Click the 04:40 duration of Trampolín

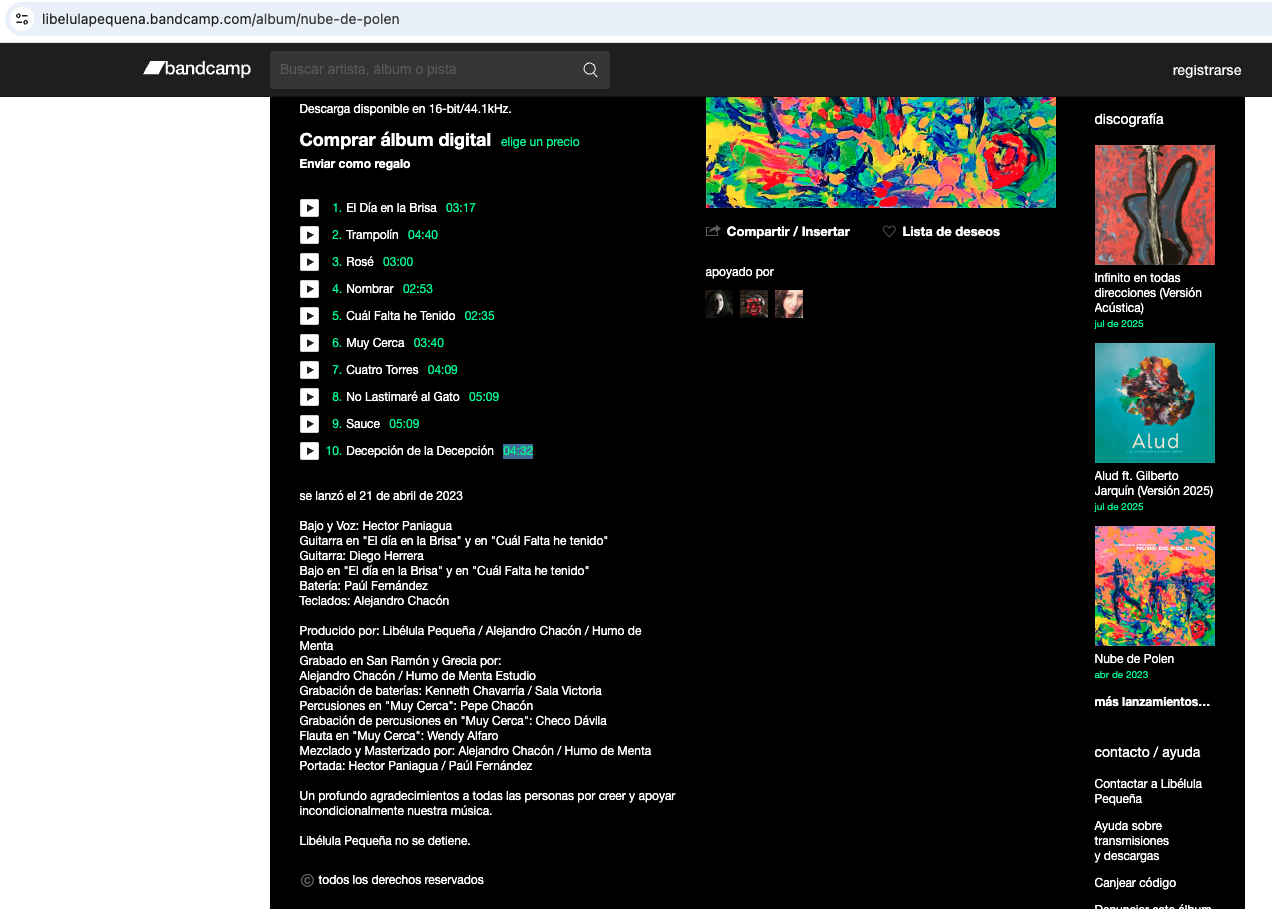point(423,235)
